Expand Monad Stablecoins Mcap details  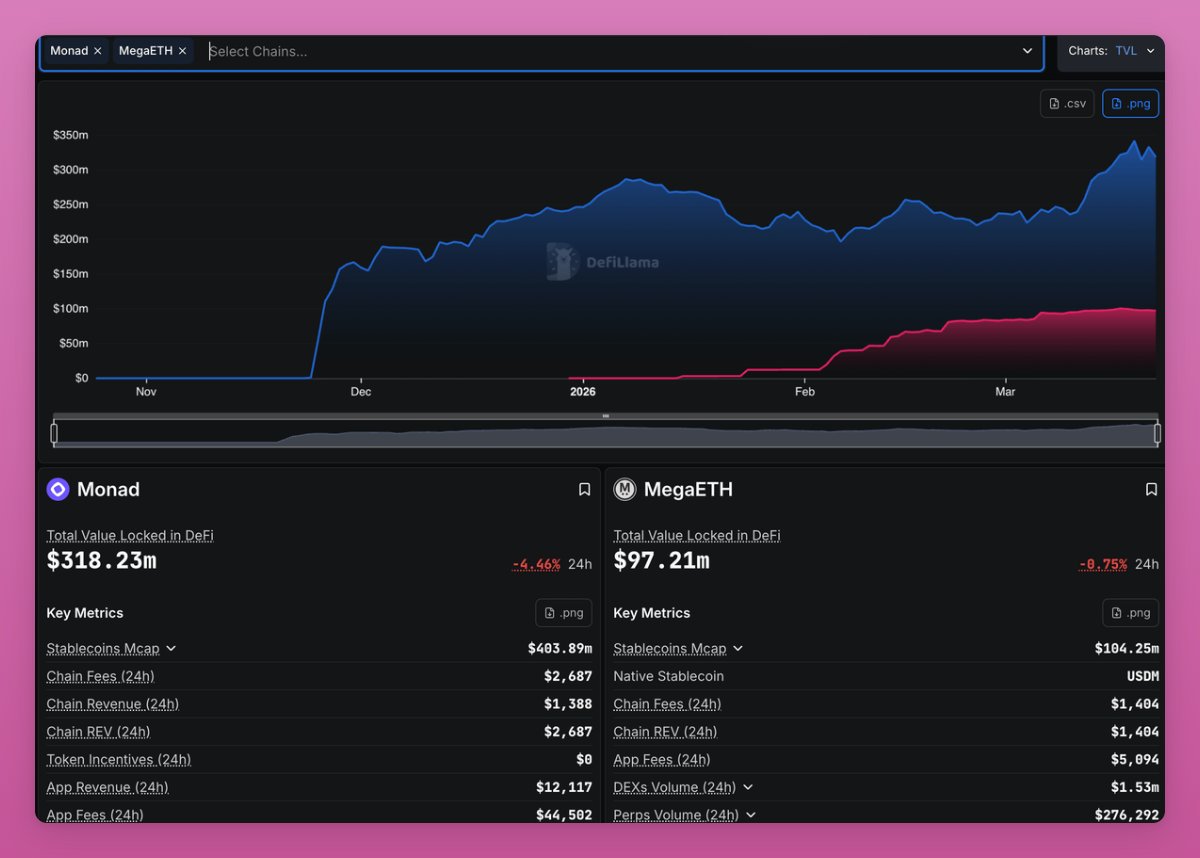pos(171,649)
